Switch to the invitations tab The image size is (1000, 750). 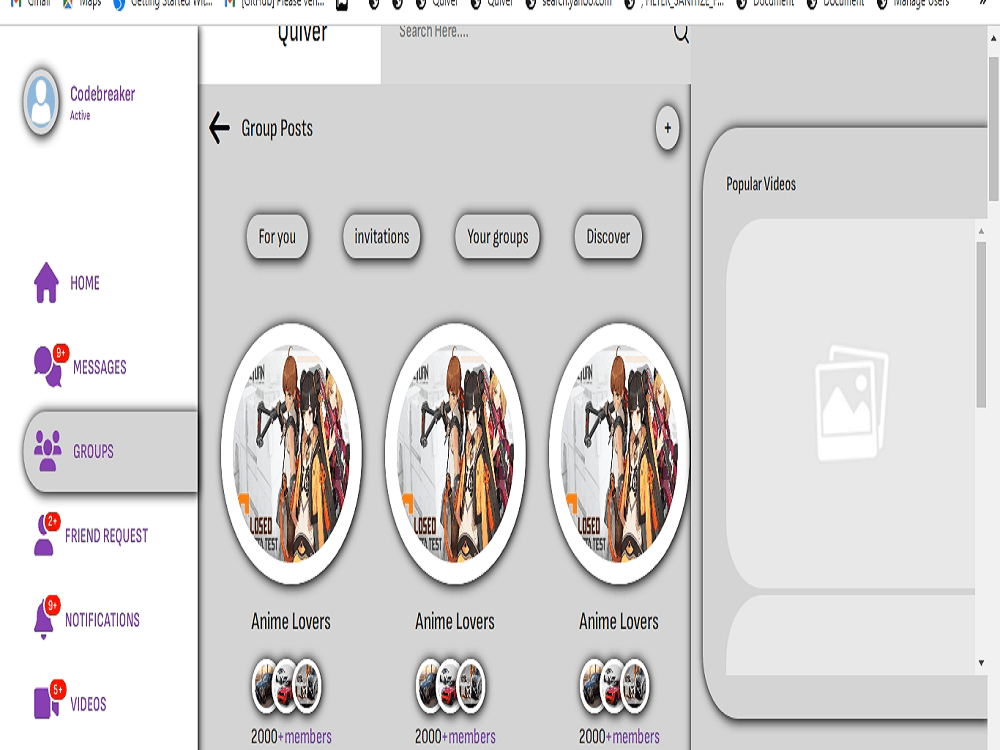pyautogui.click(x=381, y=237)
